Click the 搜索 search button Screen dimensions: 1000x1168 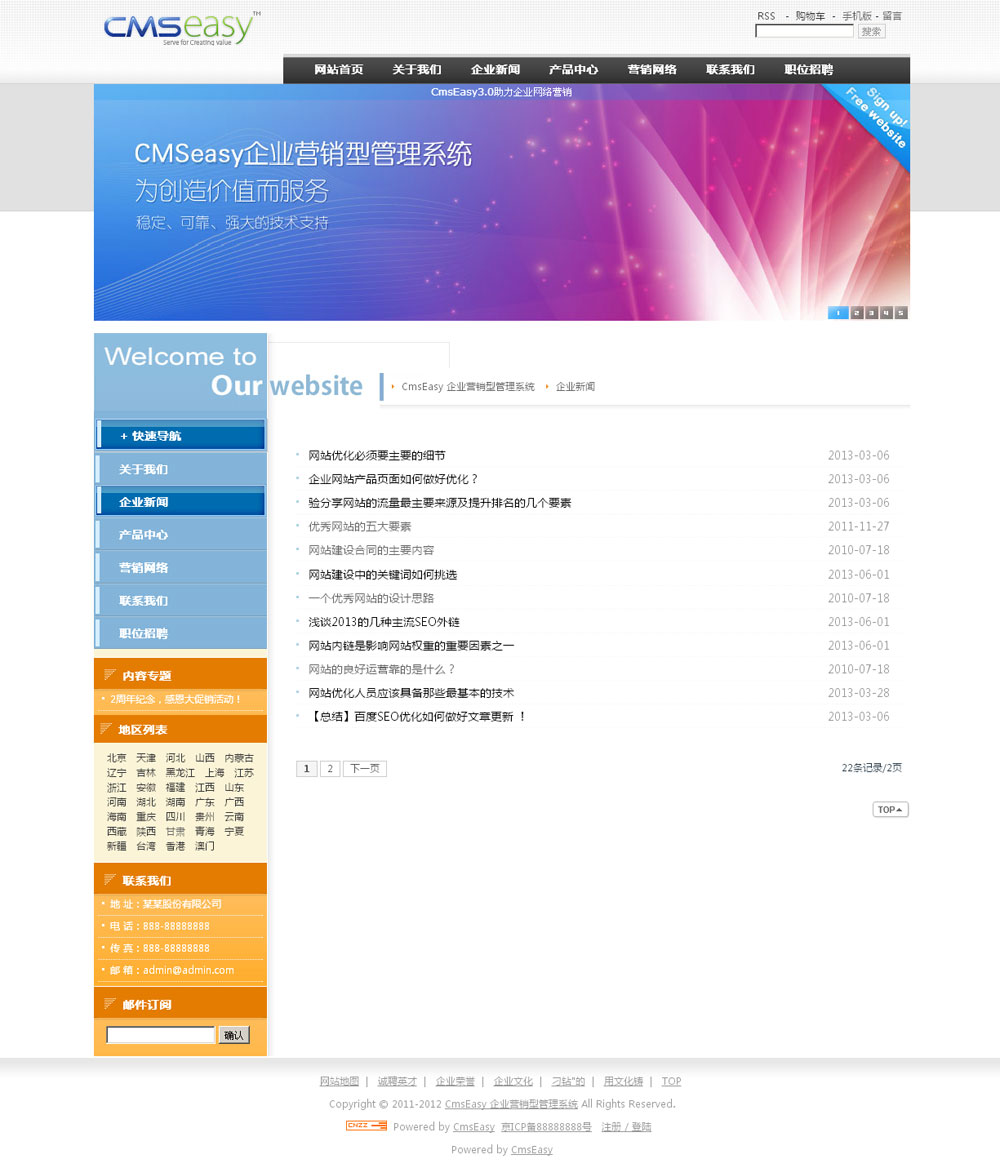tap(871, 32)
